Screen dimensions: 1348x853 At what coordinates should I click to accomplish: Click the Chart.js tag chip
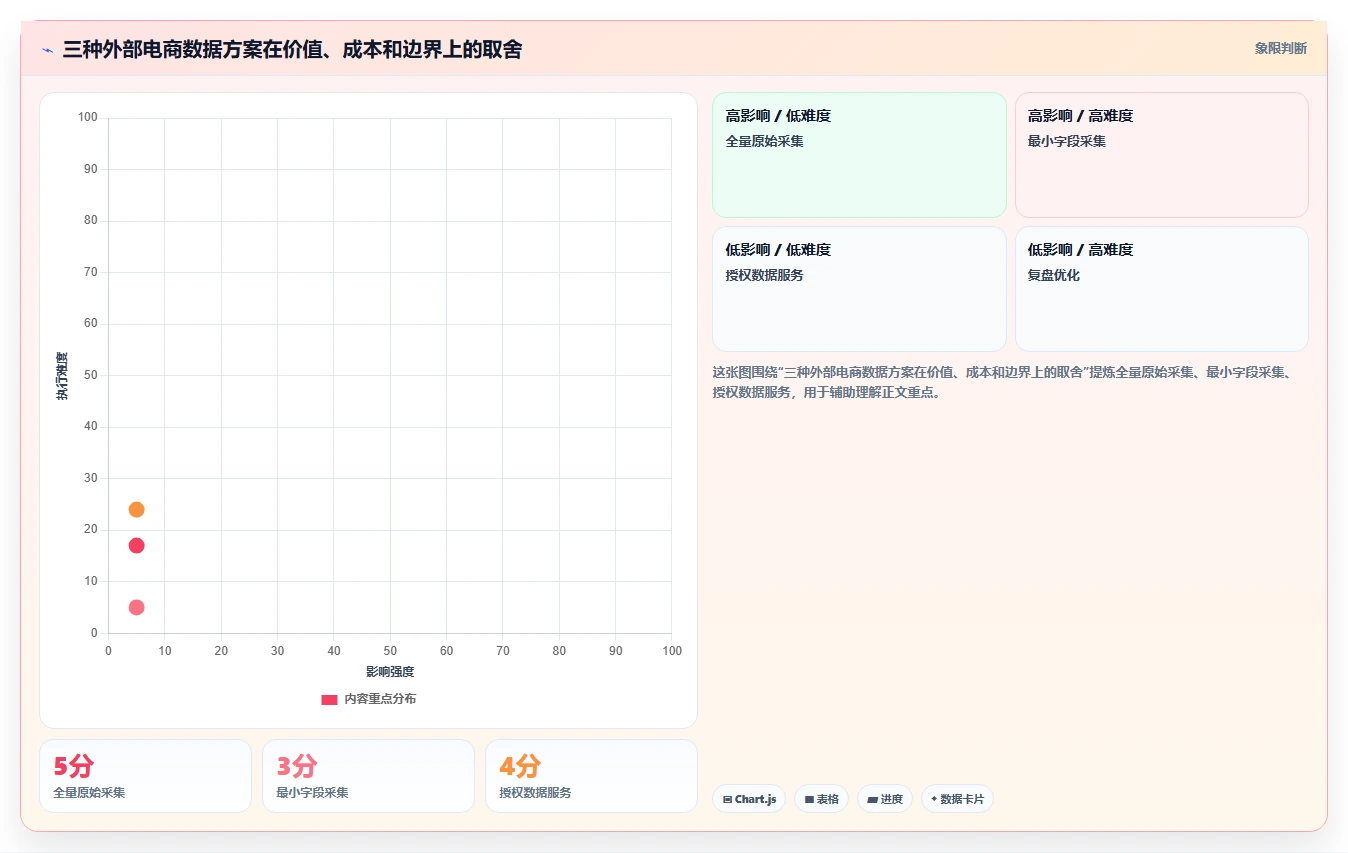749,799
